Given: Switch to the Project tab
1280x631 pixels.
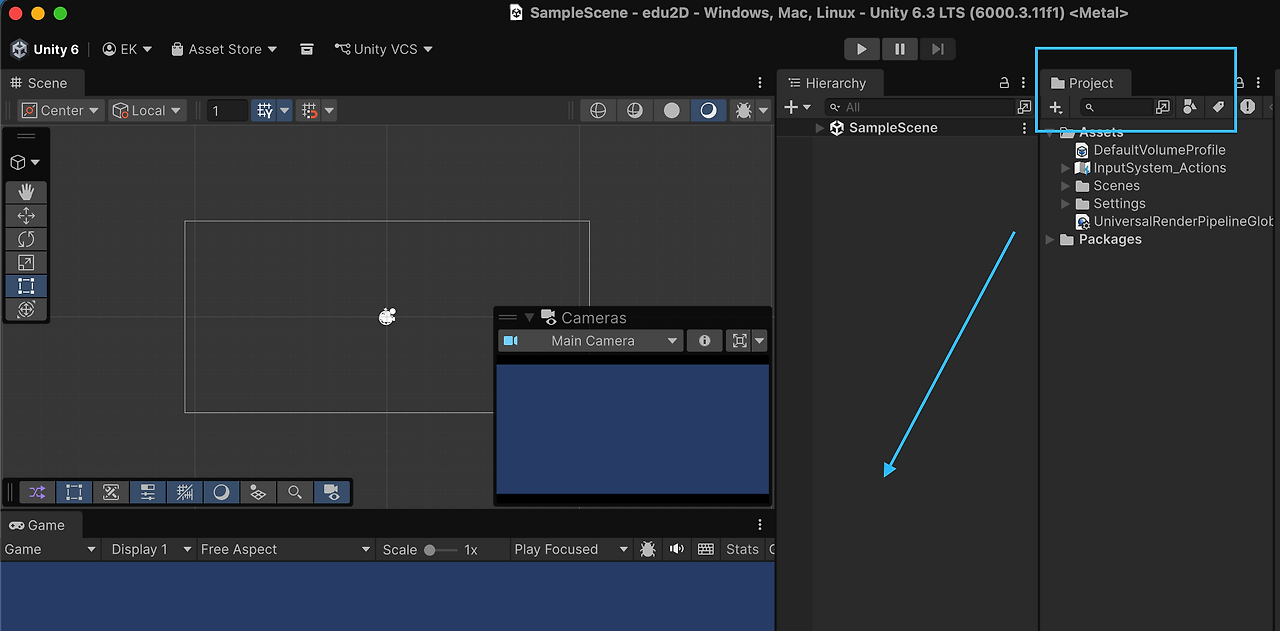Looking at the screenshot, I should (x=1083, y=83).
